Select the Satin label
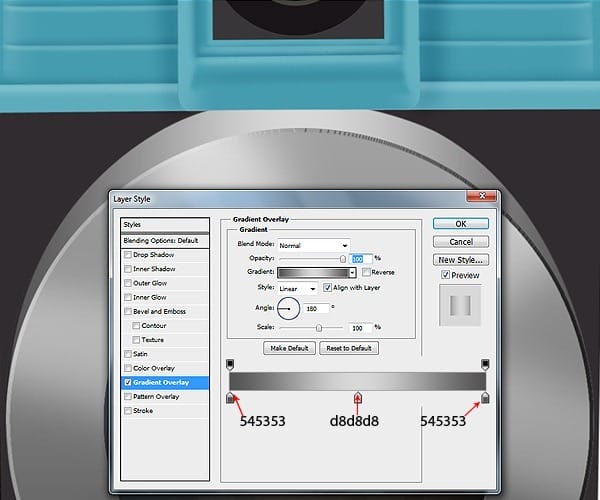Screen dimensions: 600x500 [140, 354]
